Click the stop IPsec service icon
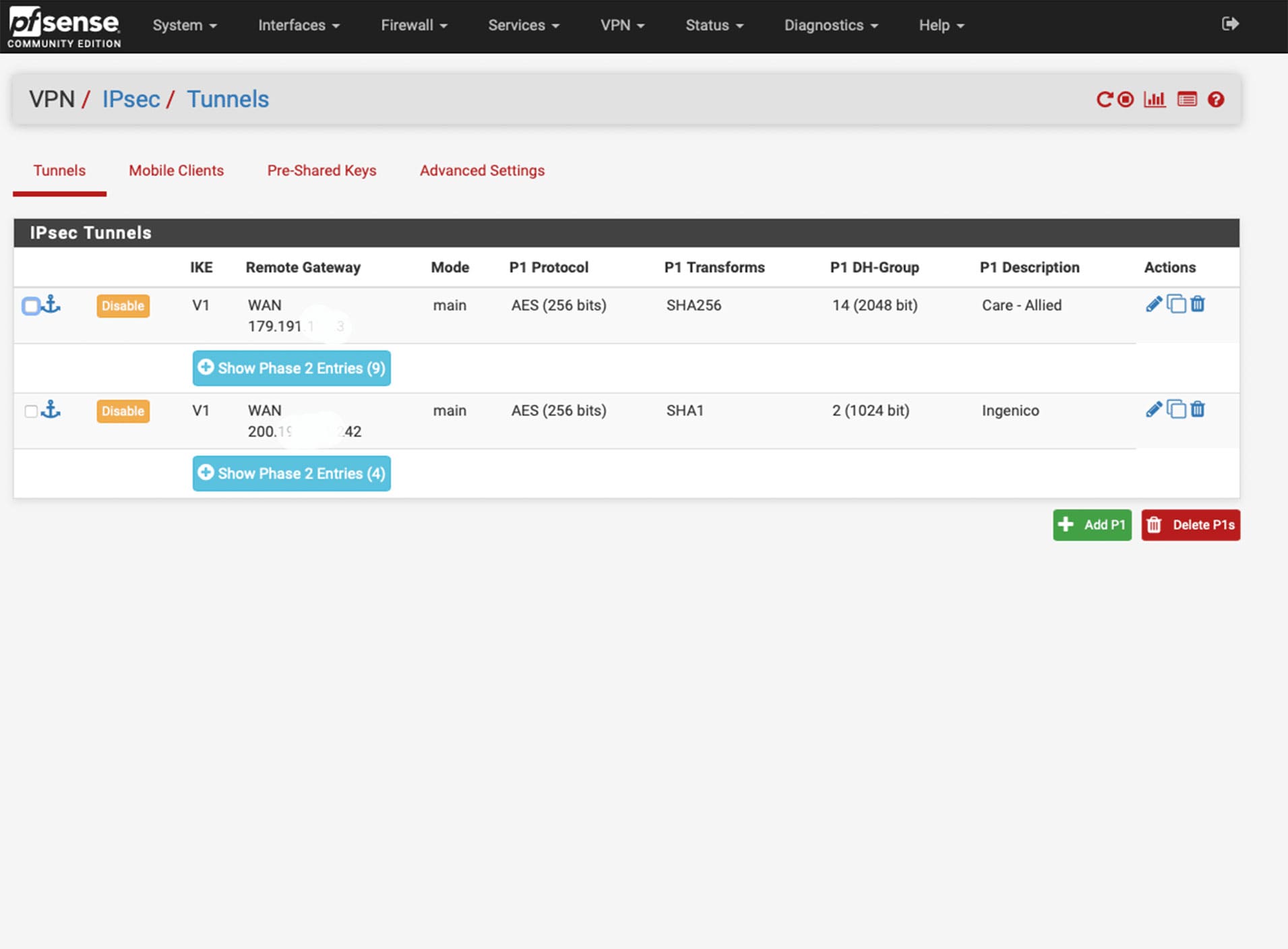Viewport: 1288px width, 949px height. pos(1126,100)
